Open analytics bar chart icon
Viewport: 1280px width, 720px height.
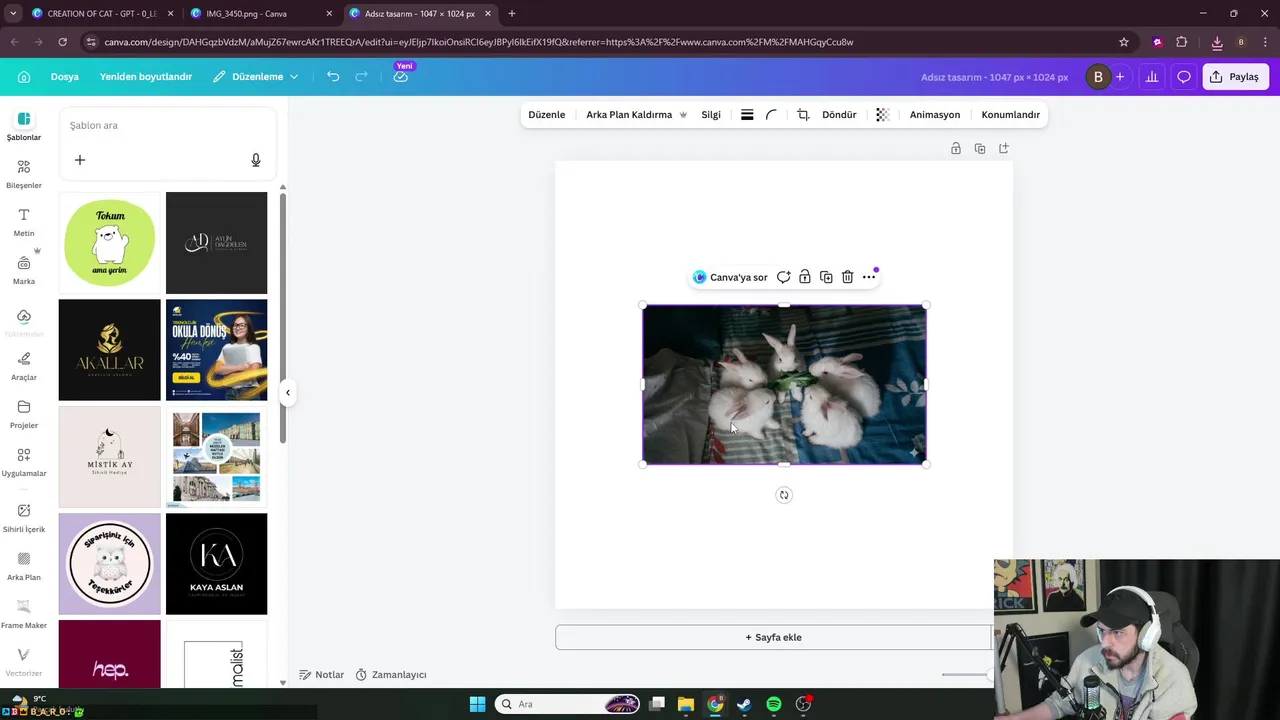coord(1152,77)
